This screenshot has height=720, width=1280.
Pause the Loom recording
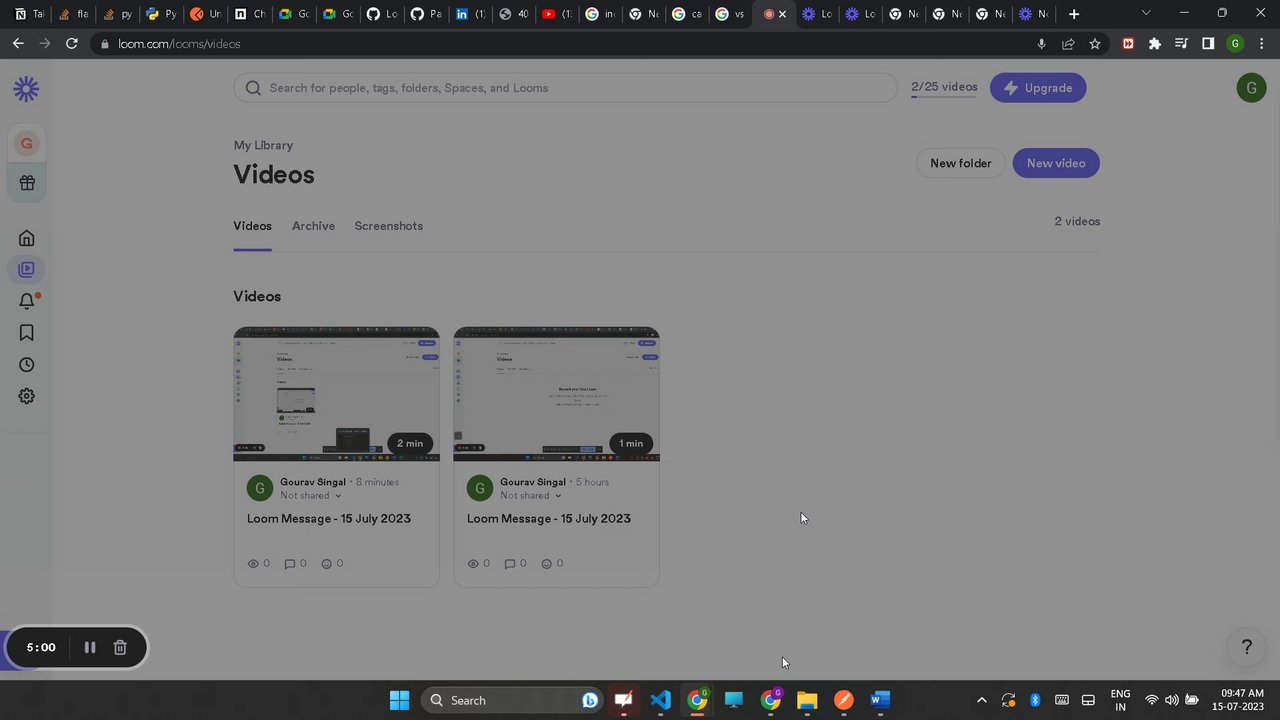[90, 647]
